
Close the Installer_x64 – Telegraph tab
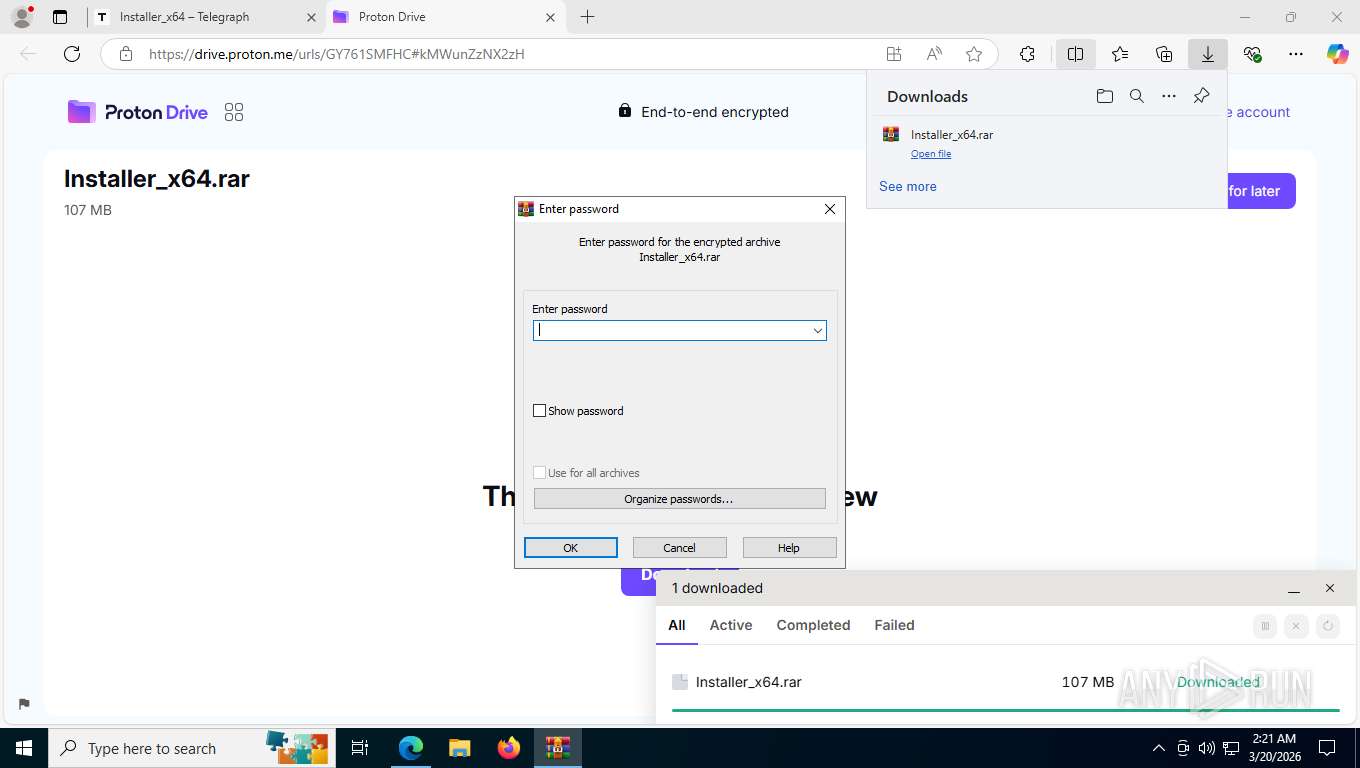click(x=311, y=17)
